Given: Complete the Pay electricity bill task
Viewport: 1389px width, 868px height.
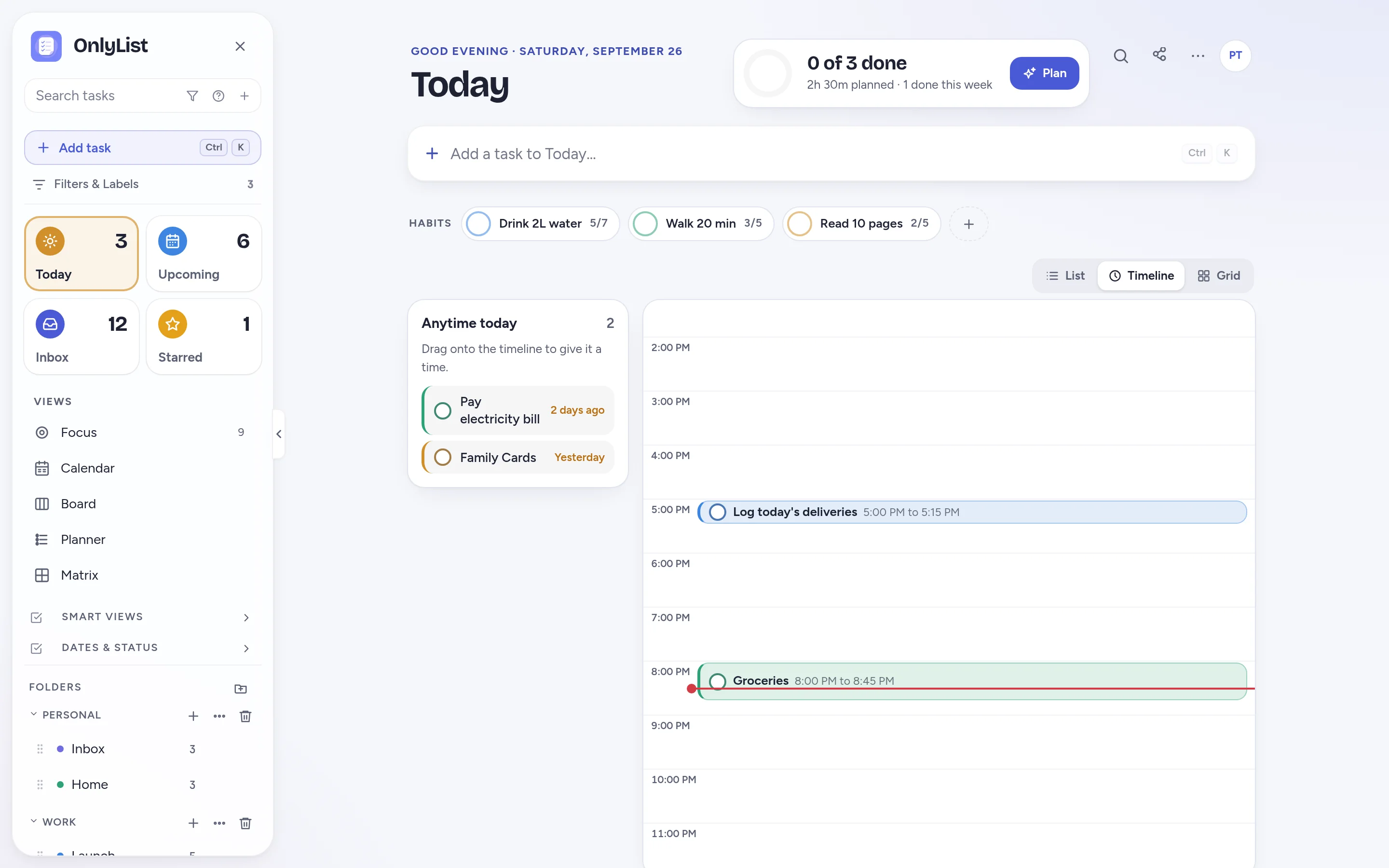Looking at the screenshot, I should pos(443,410).
